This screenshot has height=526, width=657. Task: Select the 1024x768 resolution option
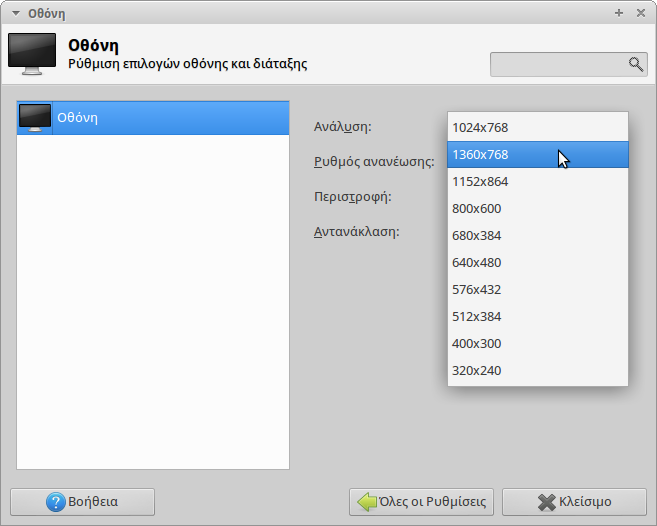click(x=538, y=127)
